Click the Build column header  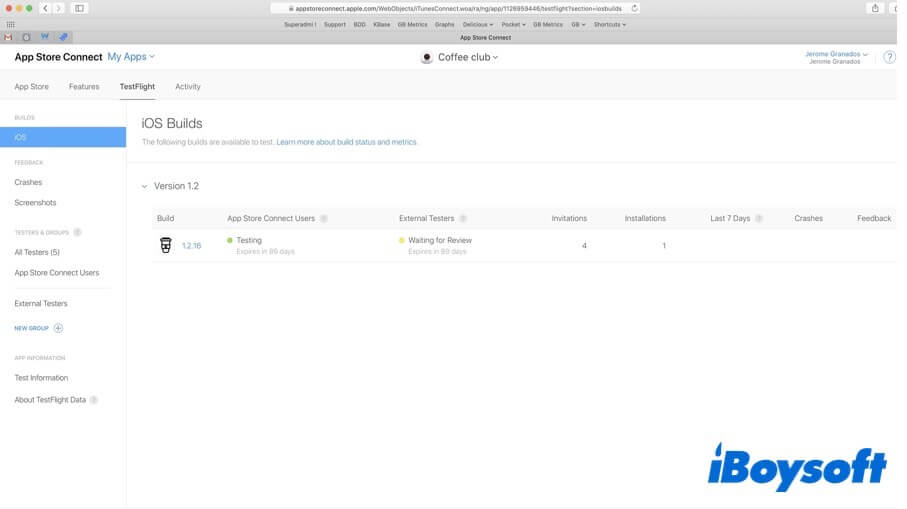(165, 218)
